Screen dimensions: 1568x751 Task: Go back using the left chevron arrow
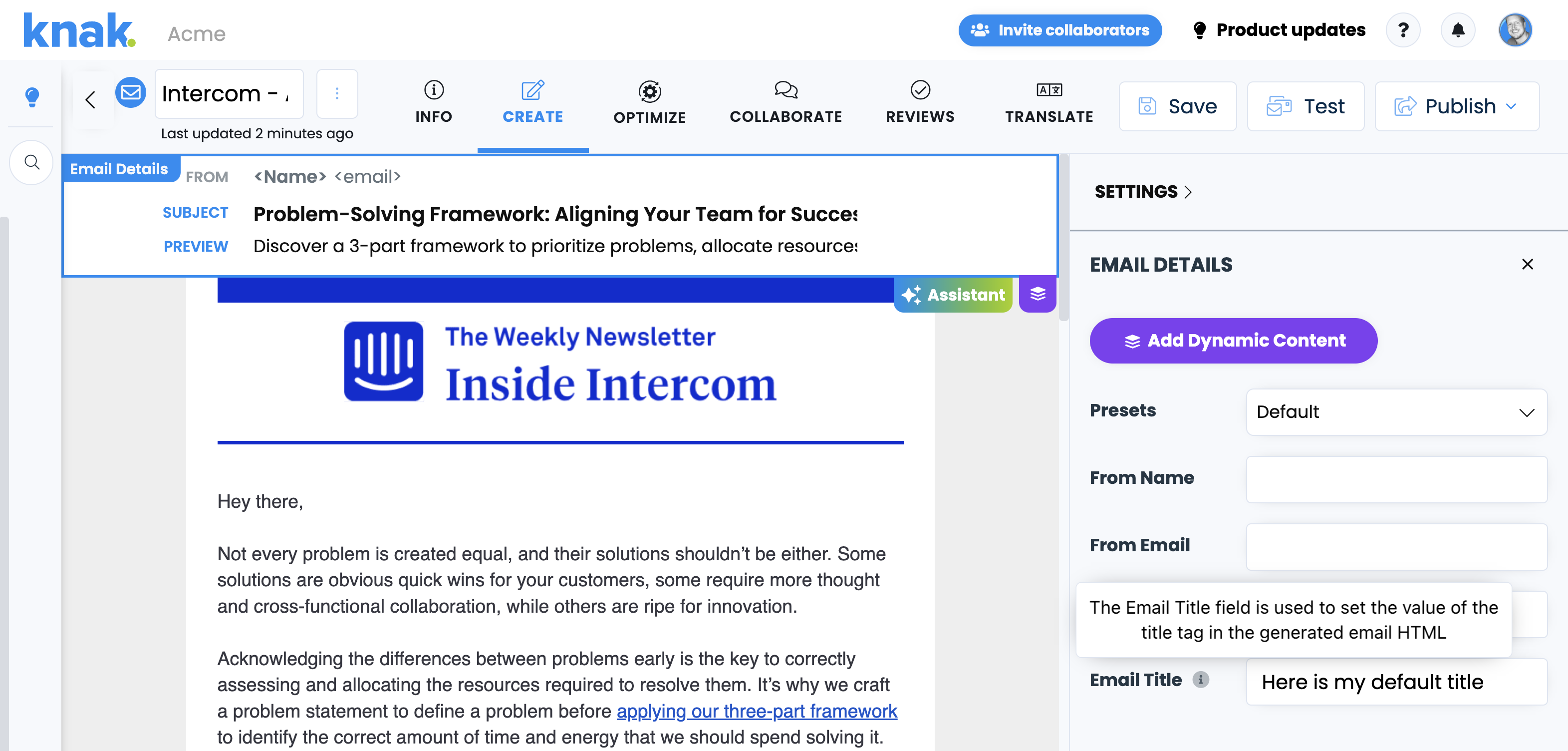(91, 99)
